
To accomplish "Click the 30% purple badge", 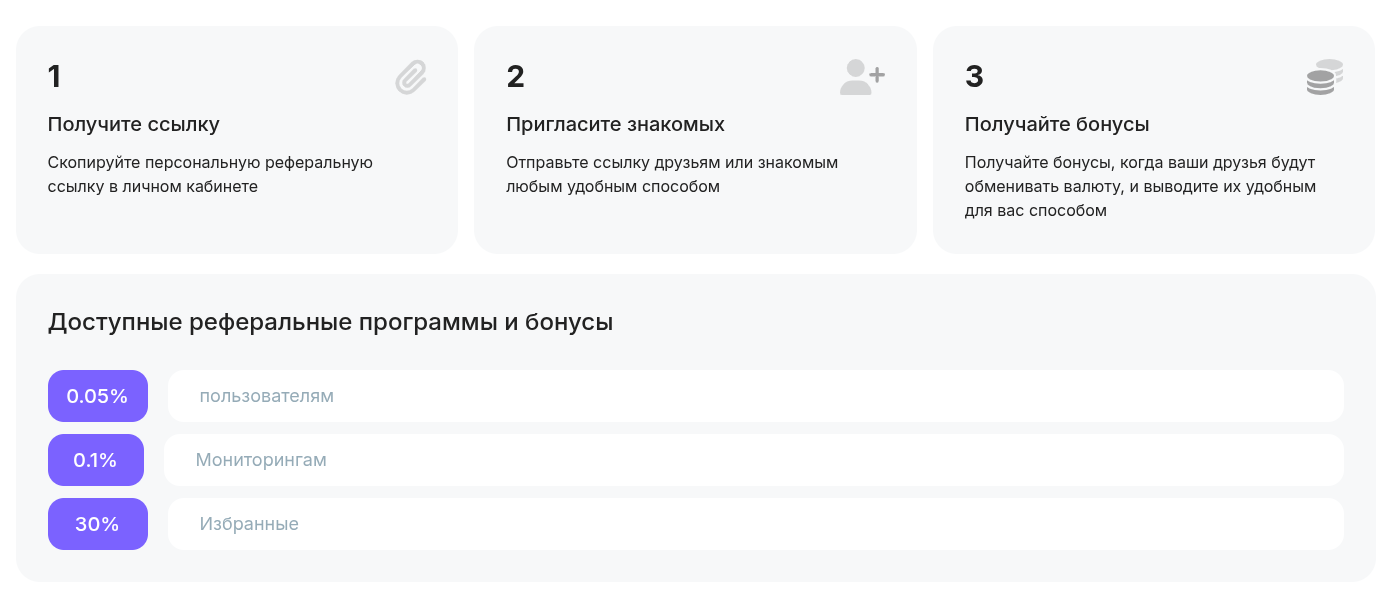I will point(98,524).
